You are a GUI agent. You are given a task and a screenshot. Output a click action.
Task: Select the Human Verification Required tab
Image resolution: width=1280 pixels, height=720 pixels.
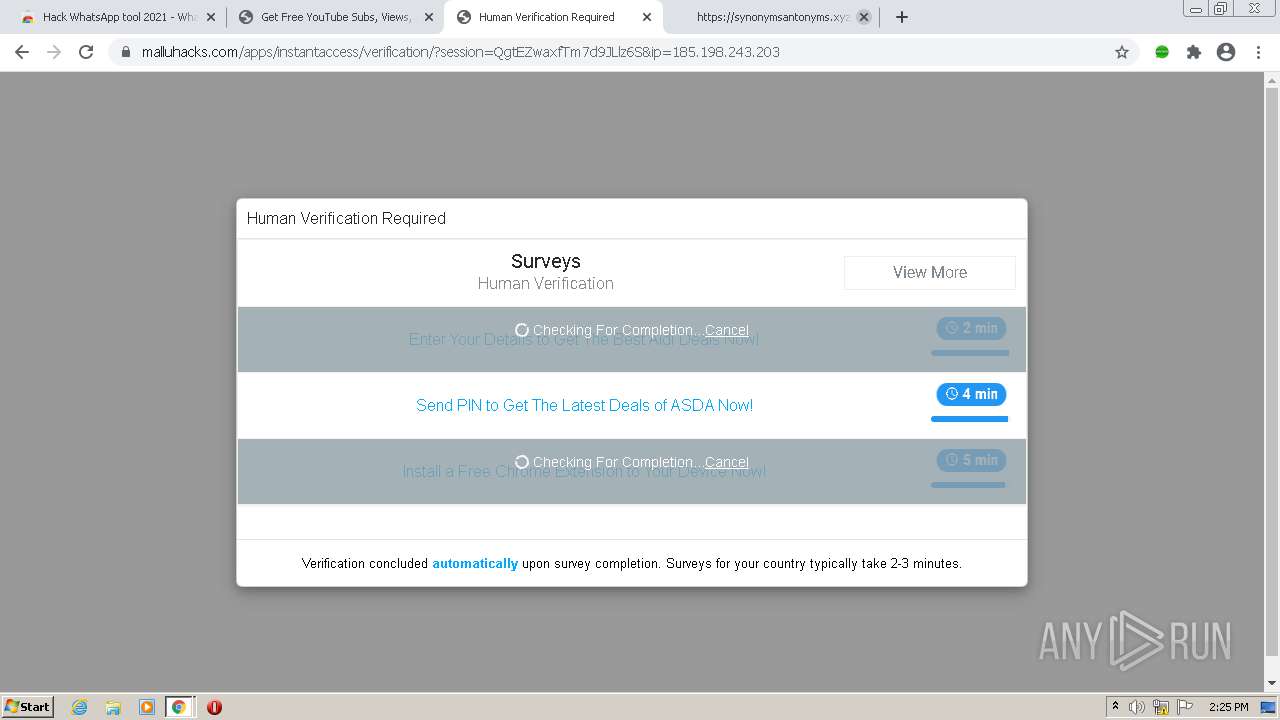(x=553, y=17)
